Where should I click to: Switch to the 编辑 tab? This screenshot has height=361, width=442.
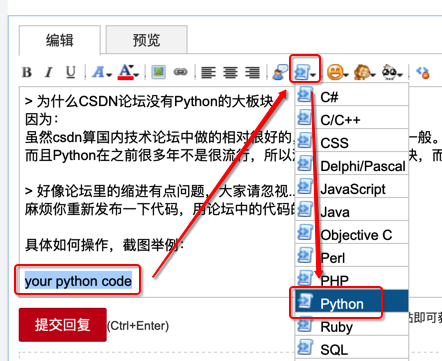pos(60,40)
